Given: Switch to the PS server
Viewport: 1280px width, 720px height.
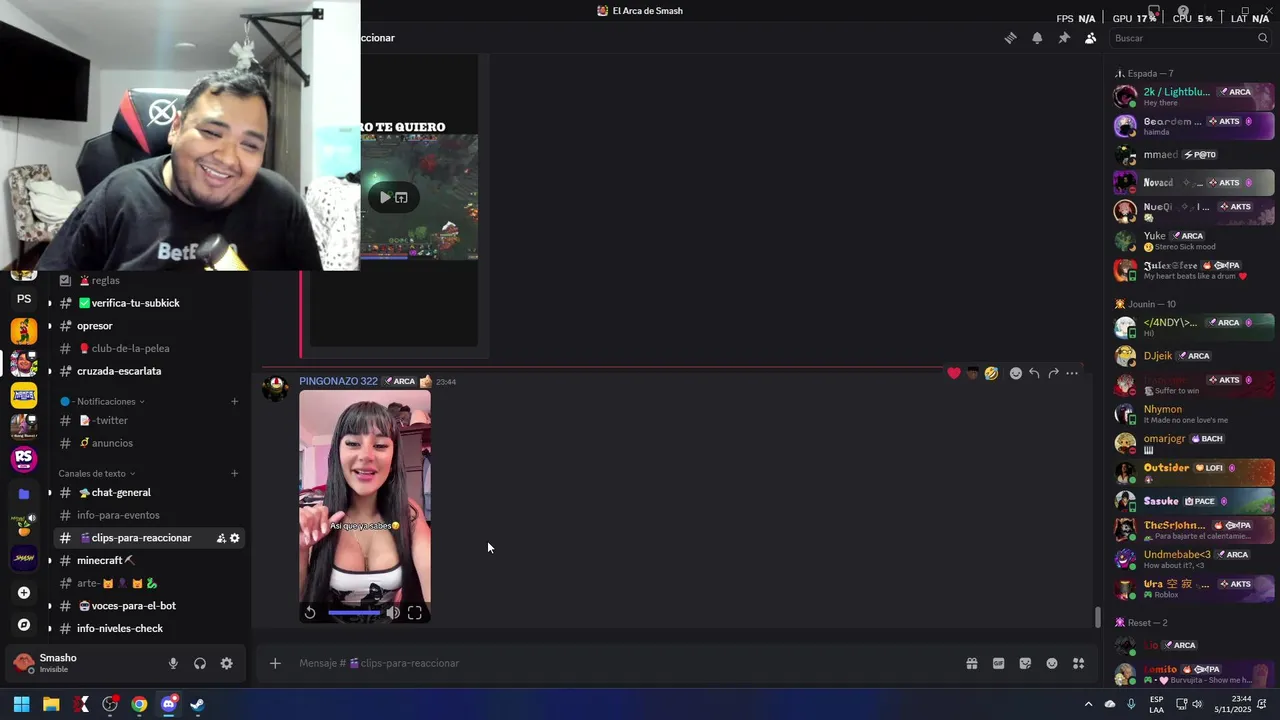Looking at the screenshot, I should [24, 299].
